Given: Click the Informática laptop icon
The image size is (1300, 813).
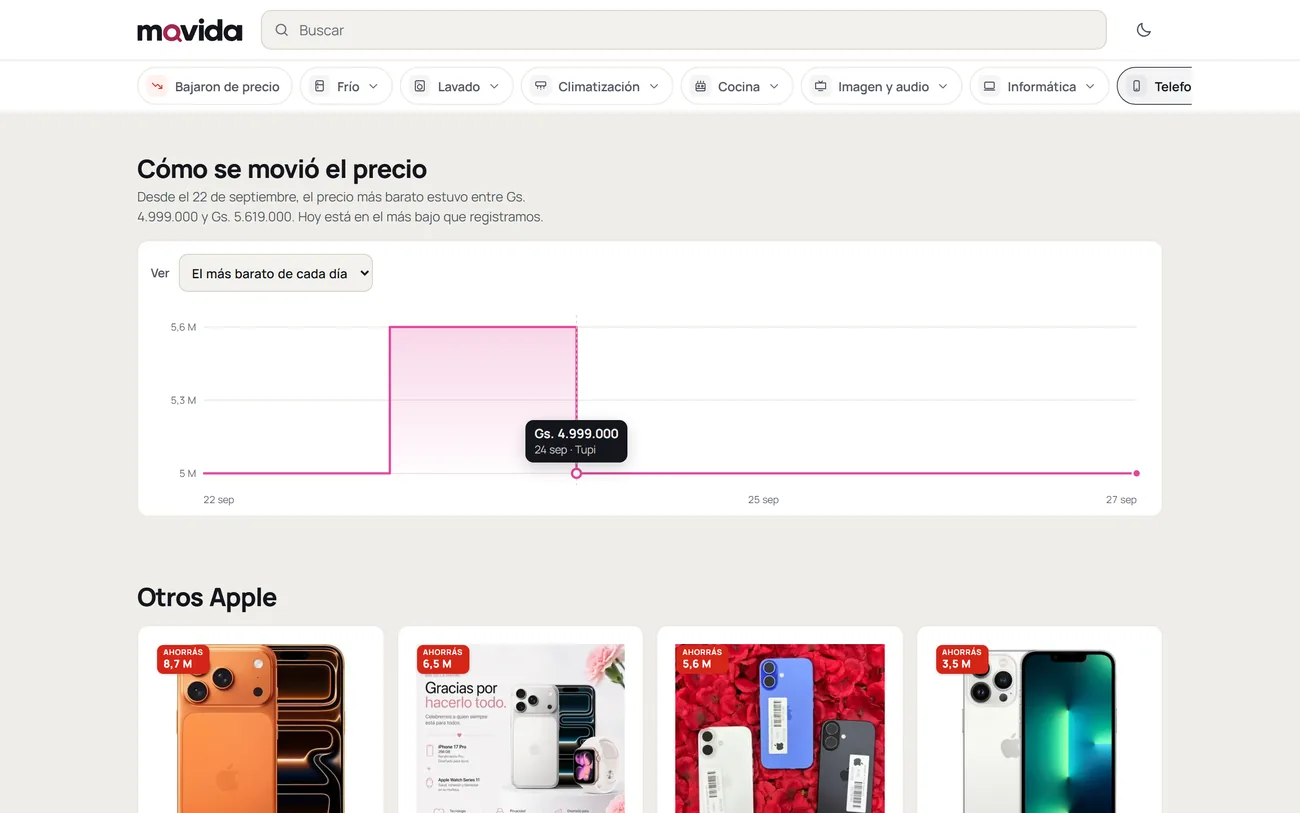Looking at the screenshot, I should coord(989,86).
